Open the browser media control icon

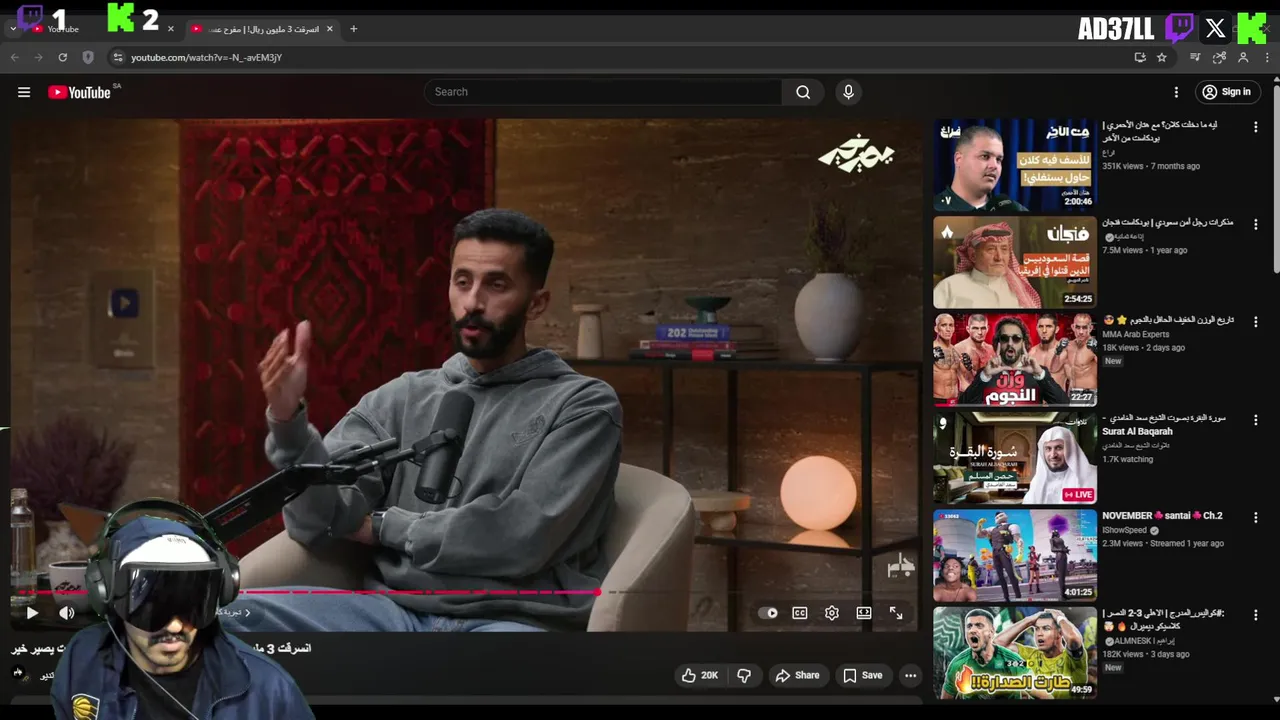[x=1195, y=57]
